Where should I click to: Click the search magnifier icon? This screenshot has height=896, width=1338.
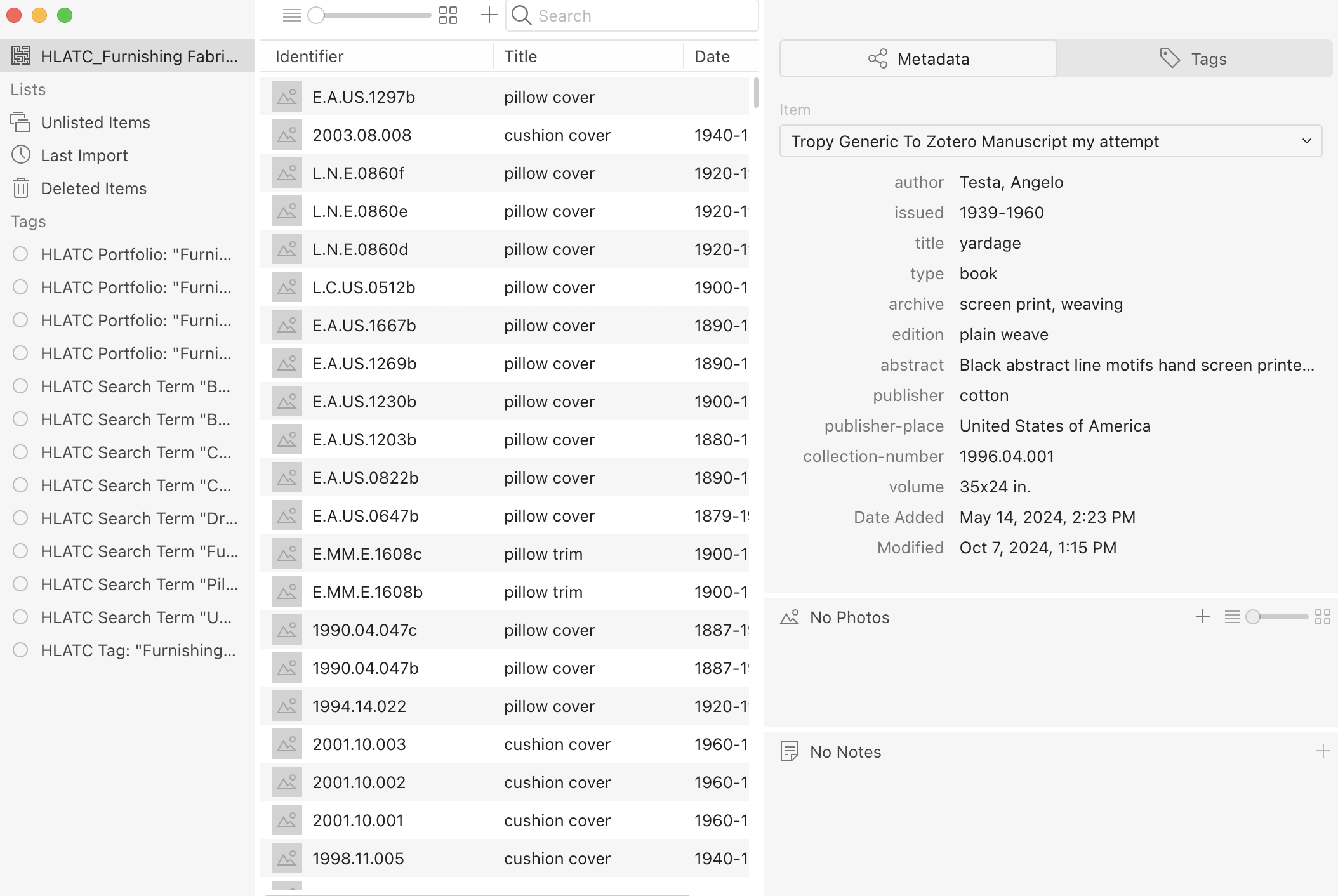[521, 15]
